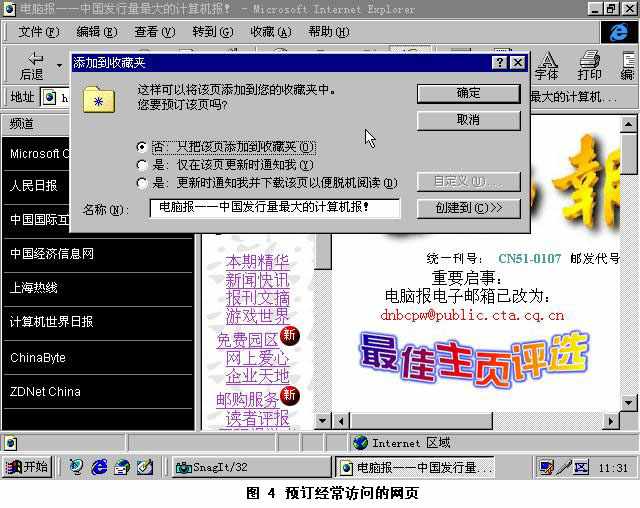Click the status bar page icon
The width and height of the screenshot is (640, 508).
point(11,443)
